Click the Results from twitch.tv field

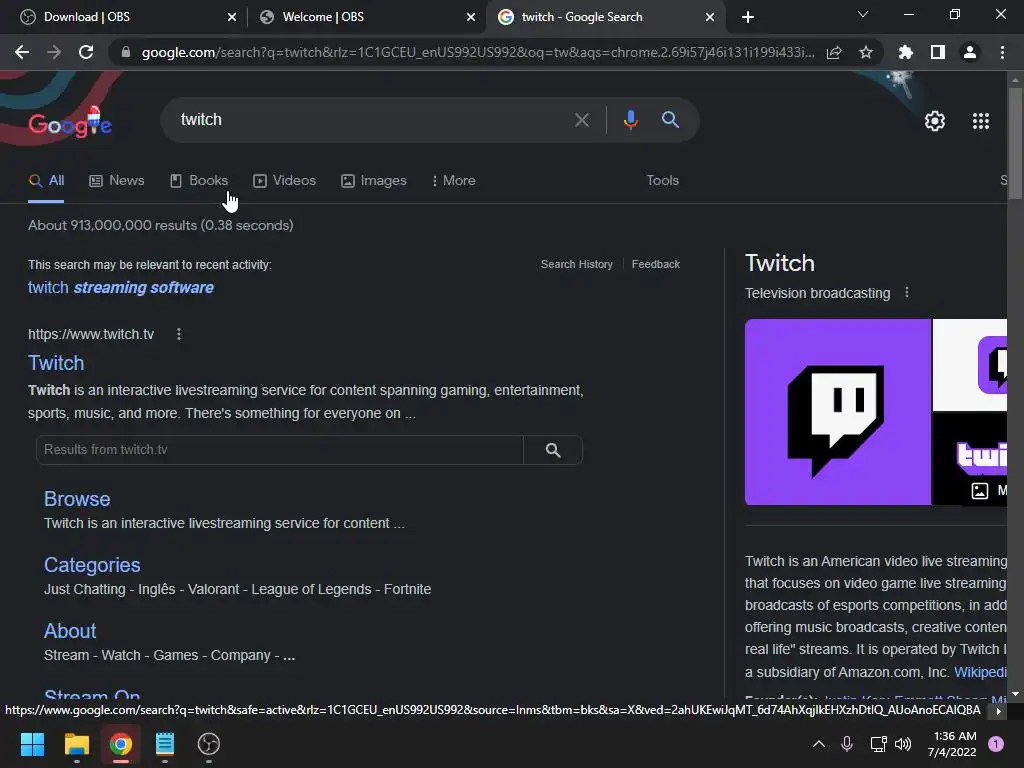tap(280, 450)
